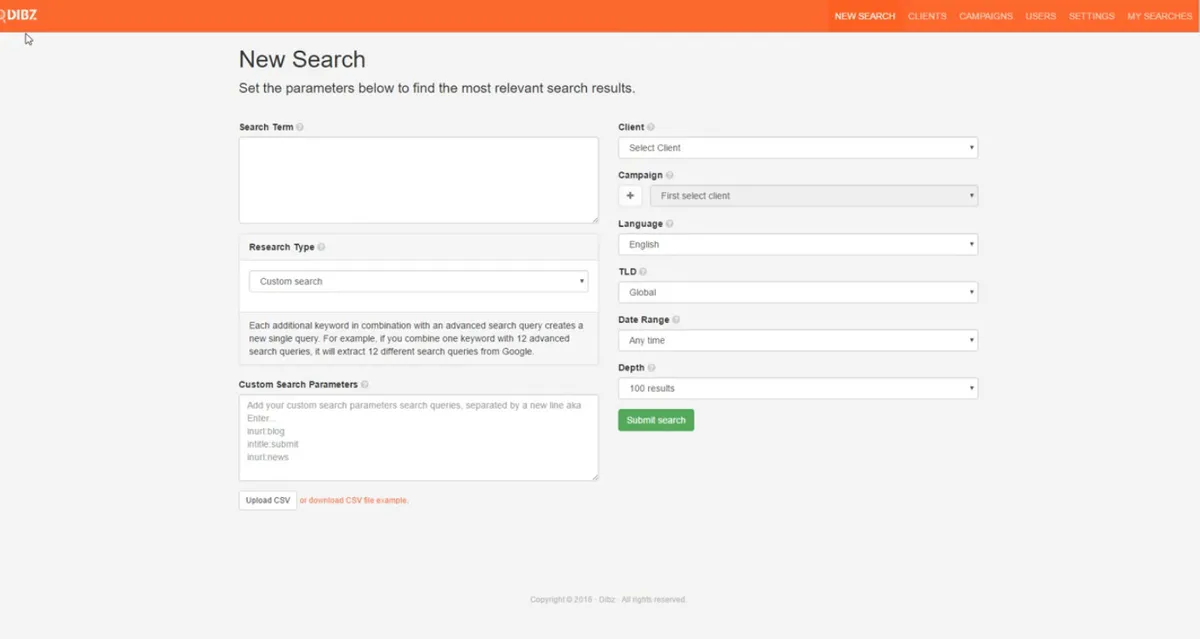
Task: Click the help icon beside Client label
Action: tap(651, 128)
